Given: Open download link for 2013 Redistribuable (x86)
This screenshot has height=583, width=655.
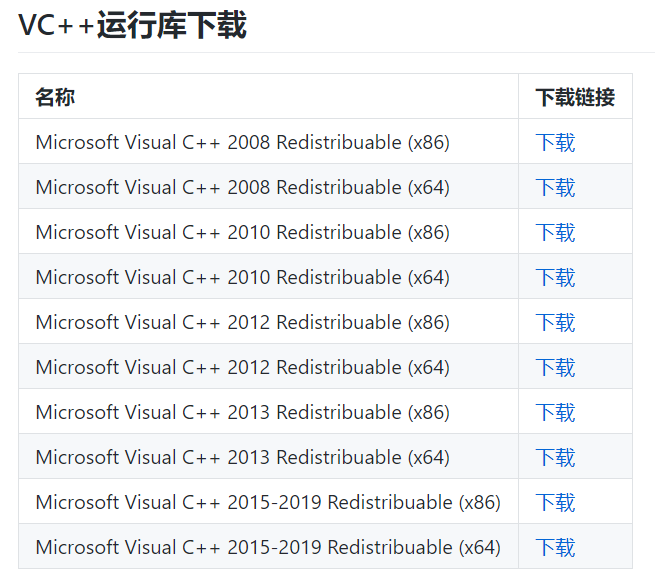Looking at the screenshot, I should (555, 413).
